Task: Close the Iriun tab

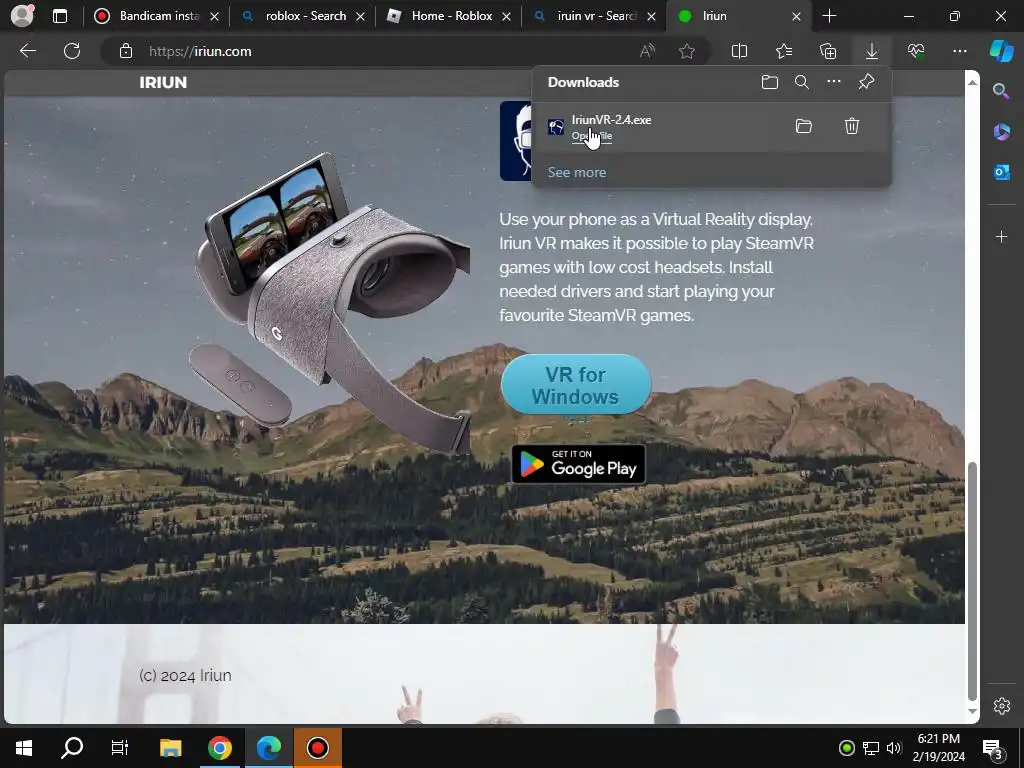Action: coord(796,17)
